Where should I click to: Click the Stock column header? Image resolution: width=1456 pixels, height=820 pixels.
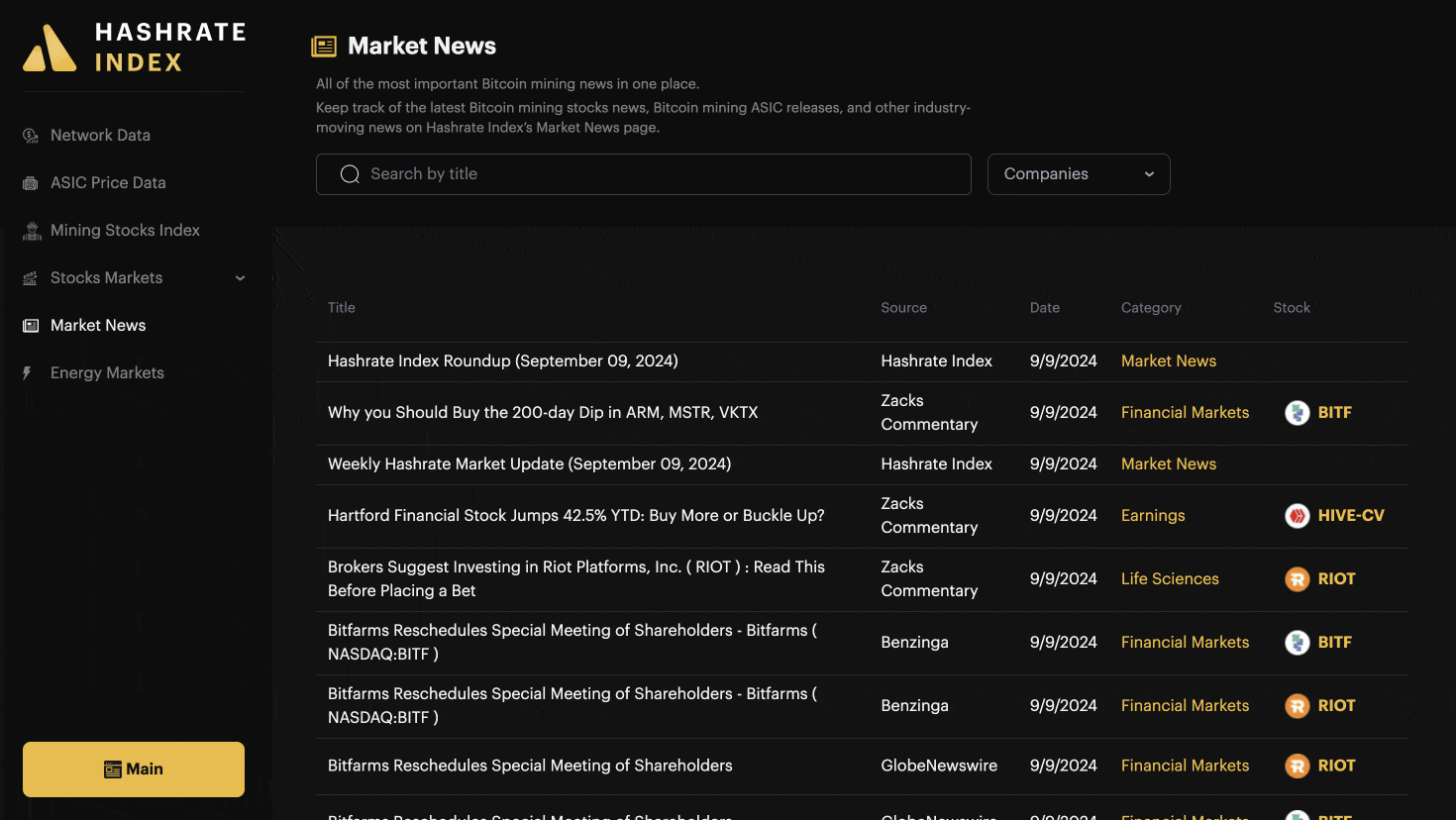click(x=1292, y=308)
